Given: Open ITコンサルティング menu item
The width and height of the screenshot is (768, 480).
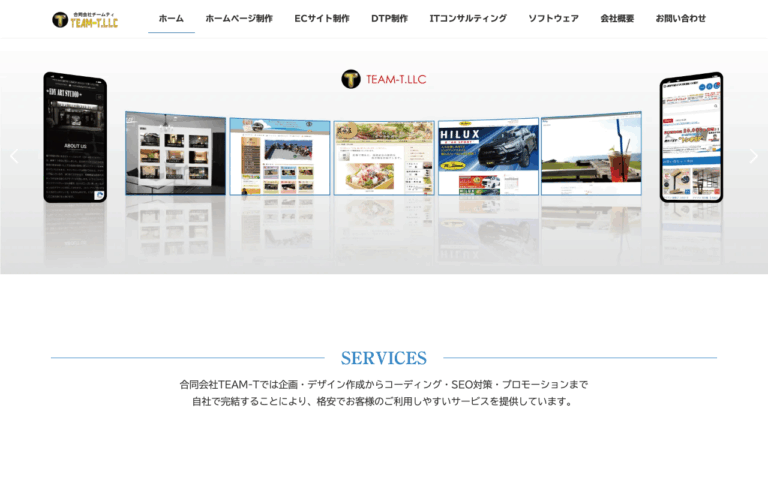Looking at the screenshot, I should 468,19.
